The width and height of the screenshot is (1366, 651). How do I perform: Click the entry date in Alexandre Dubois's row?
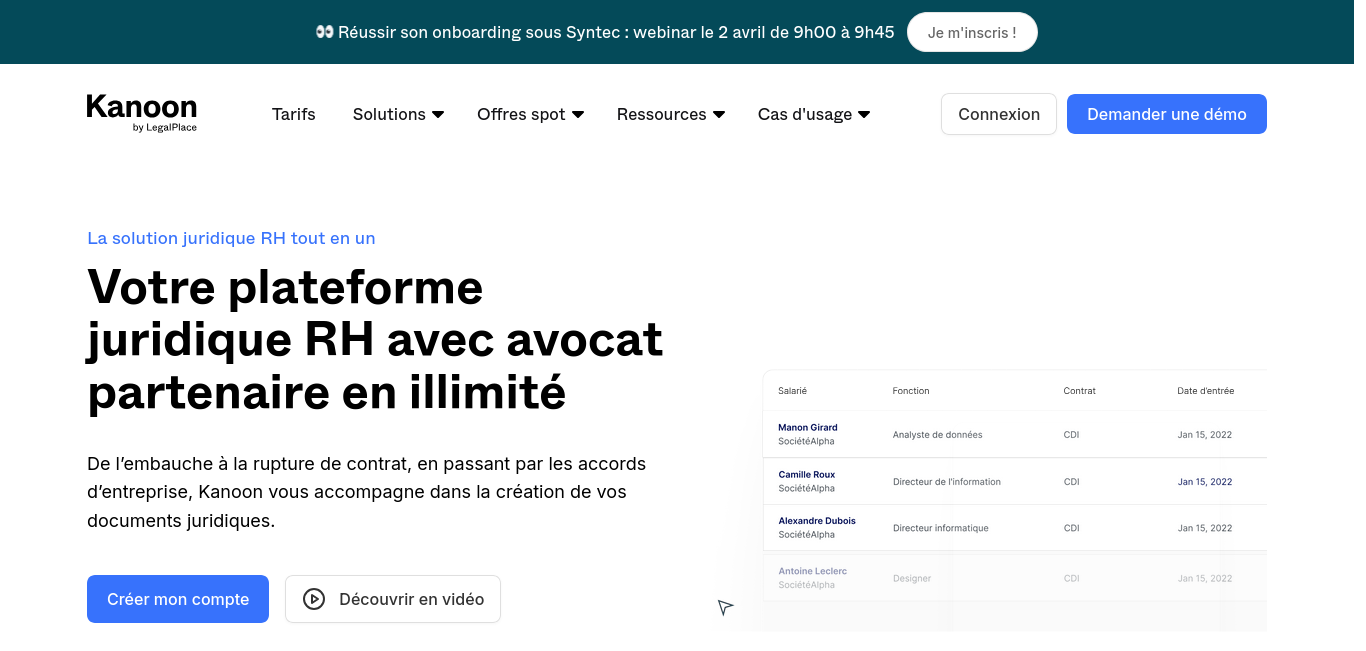coord(1205,528)
